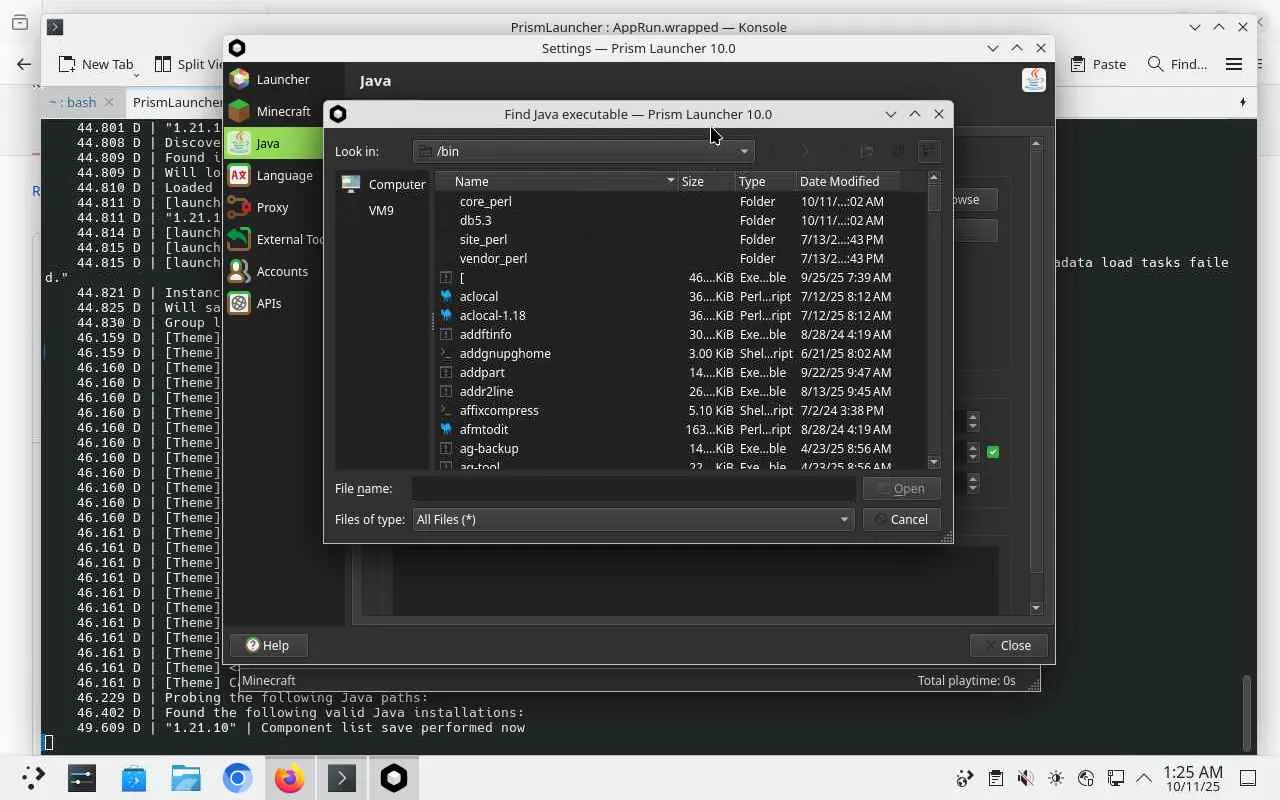
Task: Select the site_perl folder
Action: pyautogui.click(x=483, y=239)
